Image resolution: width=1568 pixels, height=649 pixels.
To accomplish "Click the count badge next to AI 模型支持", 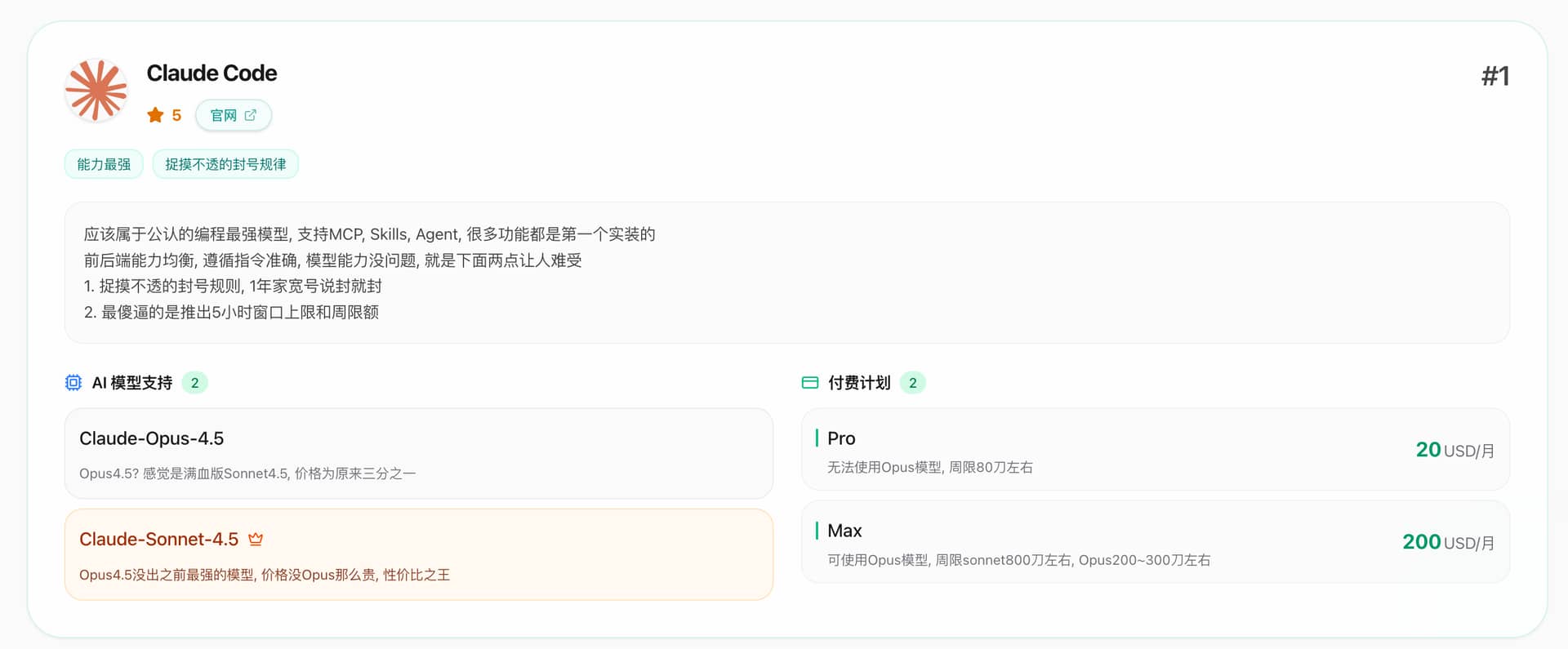I will tap(194, 383).
